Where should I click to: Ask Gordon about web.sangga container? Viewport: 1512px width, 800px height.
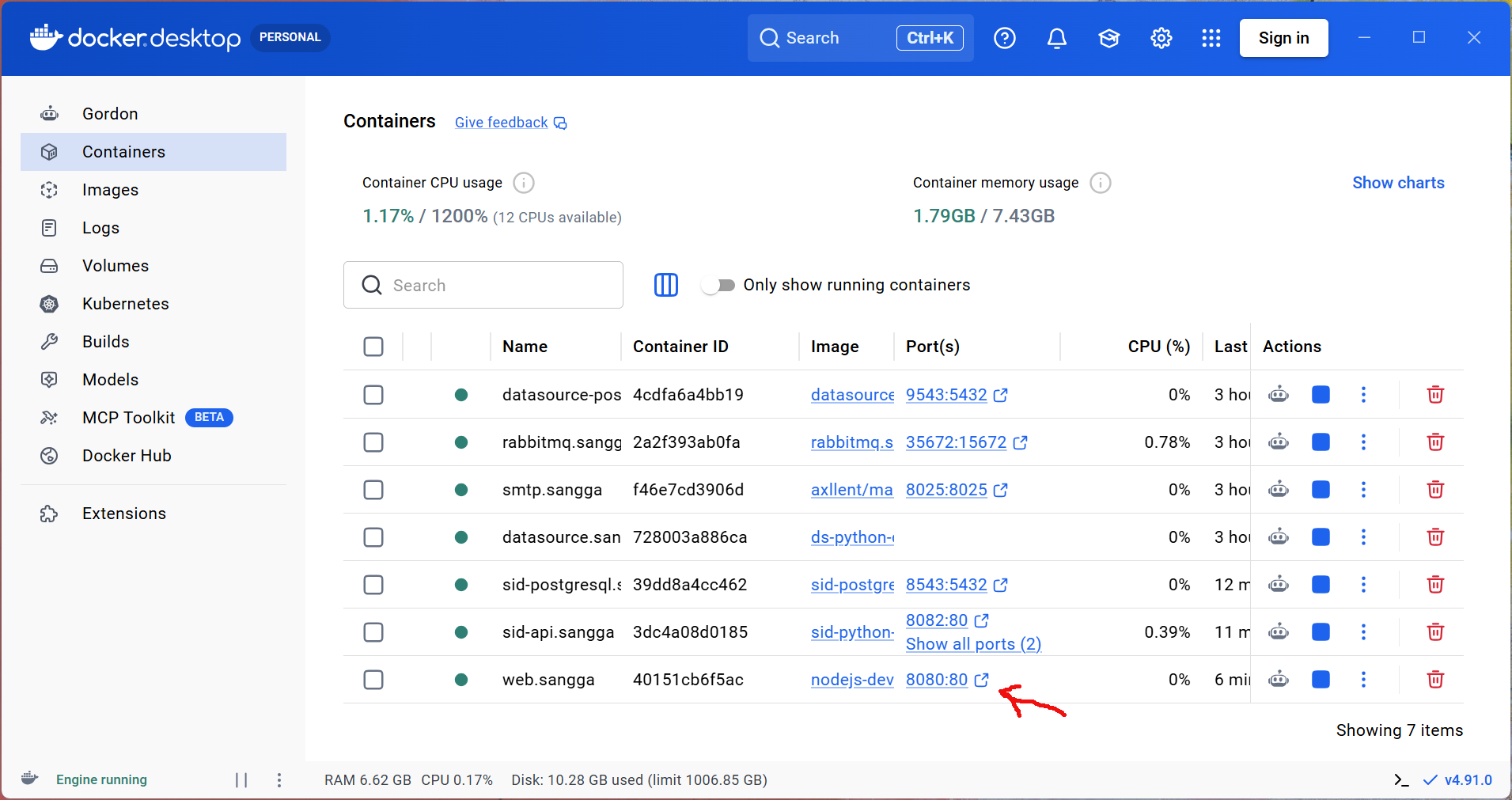tap(1279, 679)
